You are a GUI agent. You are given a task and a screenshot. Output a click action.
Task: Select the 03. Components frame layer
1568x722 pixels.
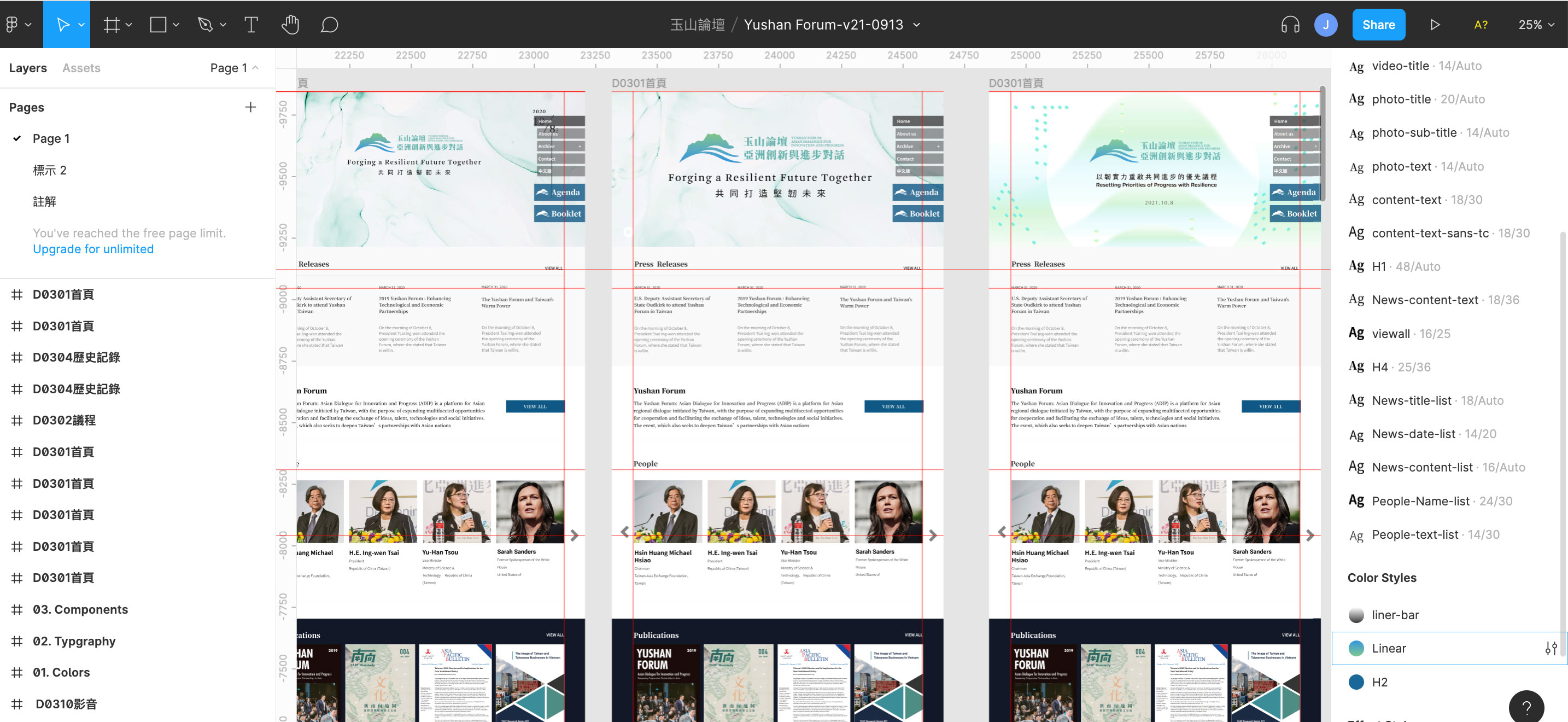tap(80, 609)
